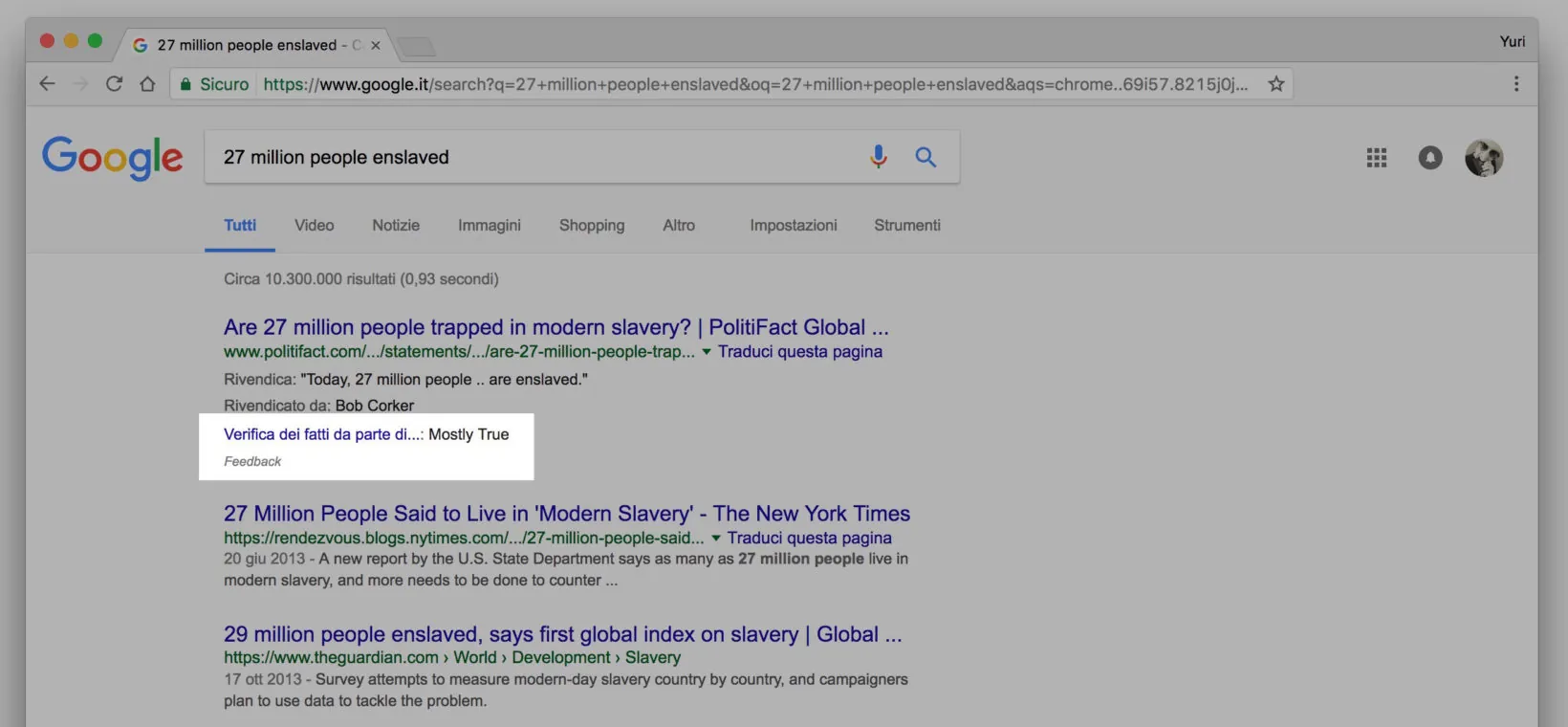Open the home page via house icon
Image resolution: width=1568 pixels, height=727 pixels.
147,84
